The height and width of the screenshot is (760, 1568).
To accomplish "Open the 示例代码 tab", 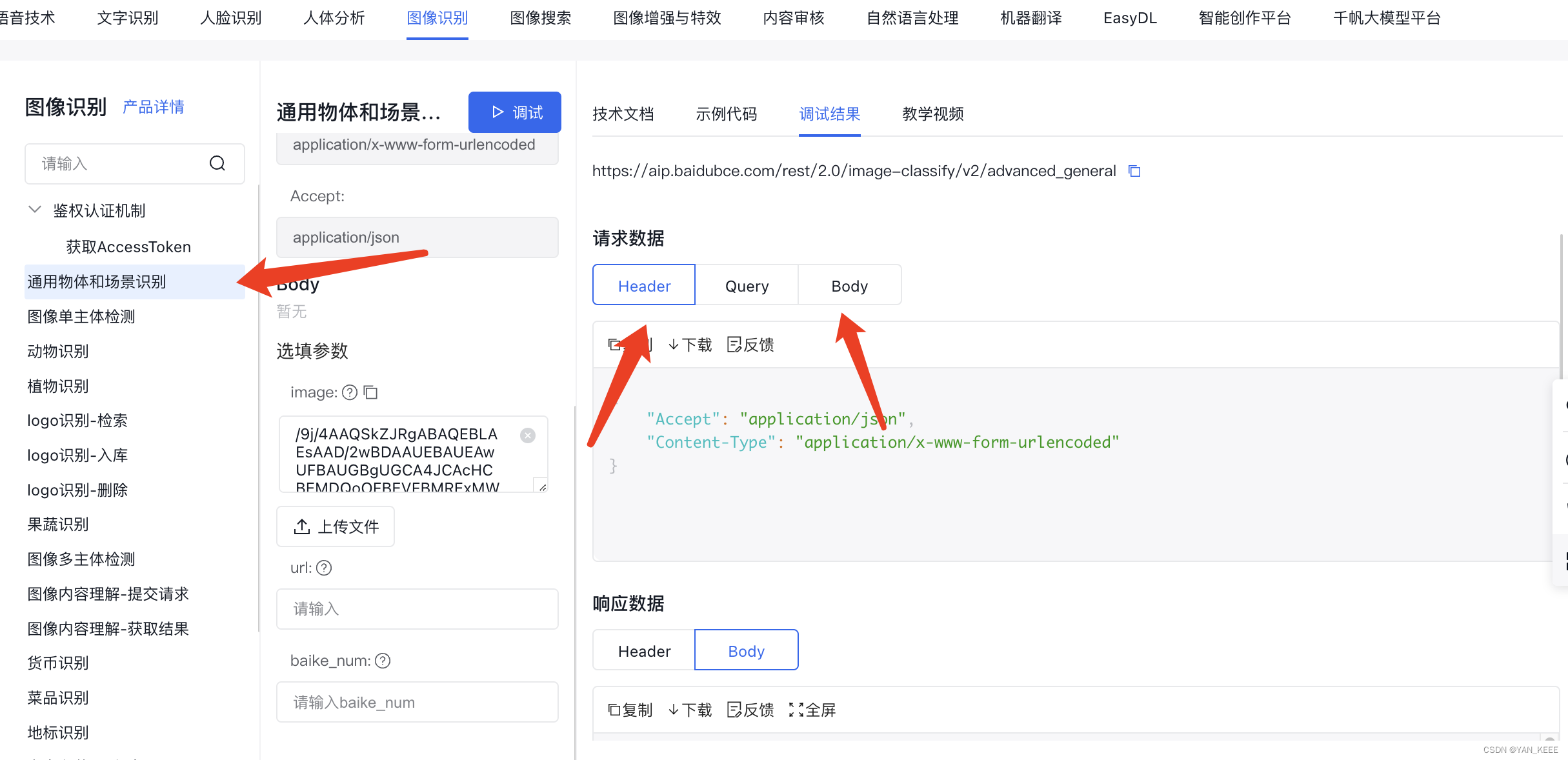I will point(726,114).
